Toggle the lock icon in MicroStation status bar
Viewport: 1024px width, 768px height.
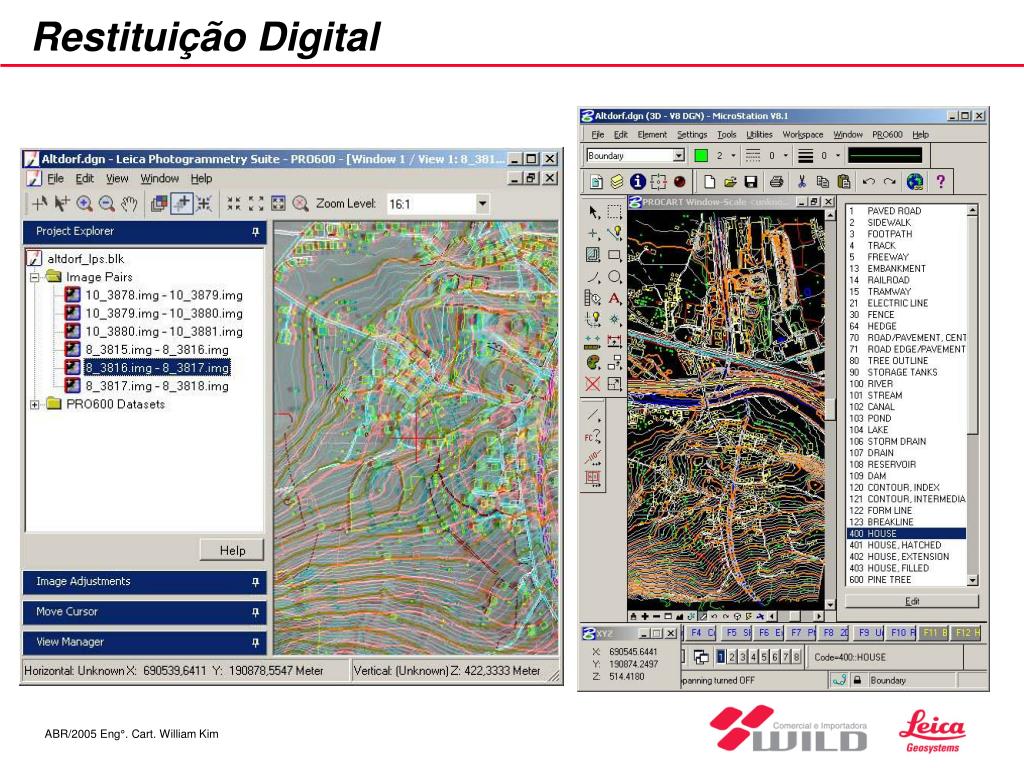click(857, 680)
